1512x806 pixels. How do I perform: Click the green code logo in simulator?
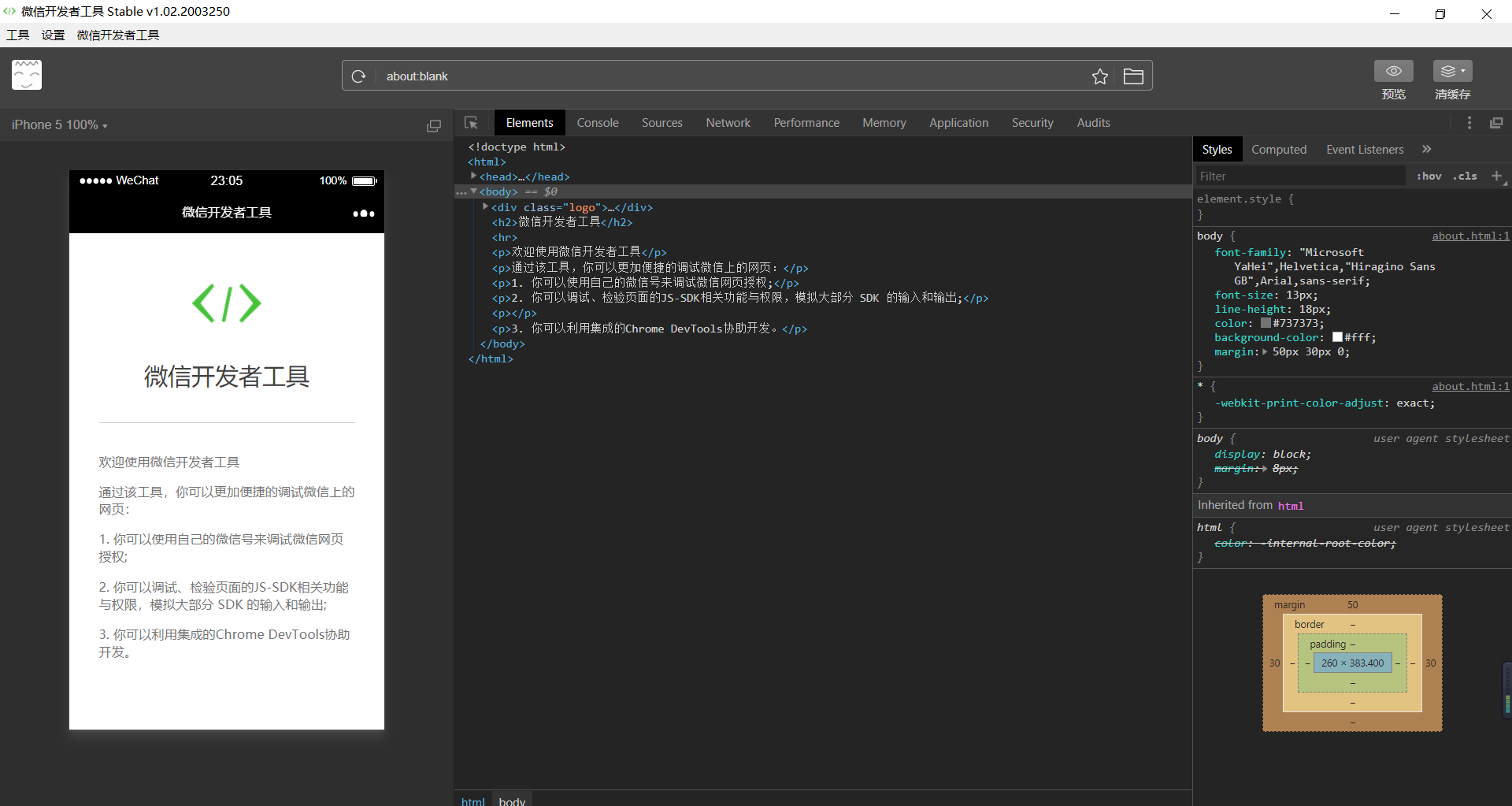(227, 303)
